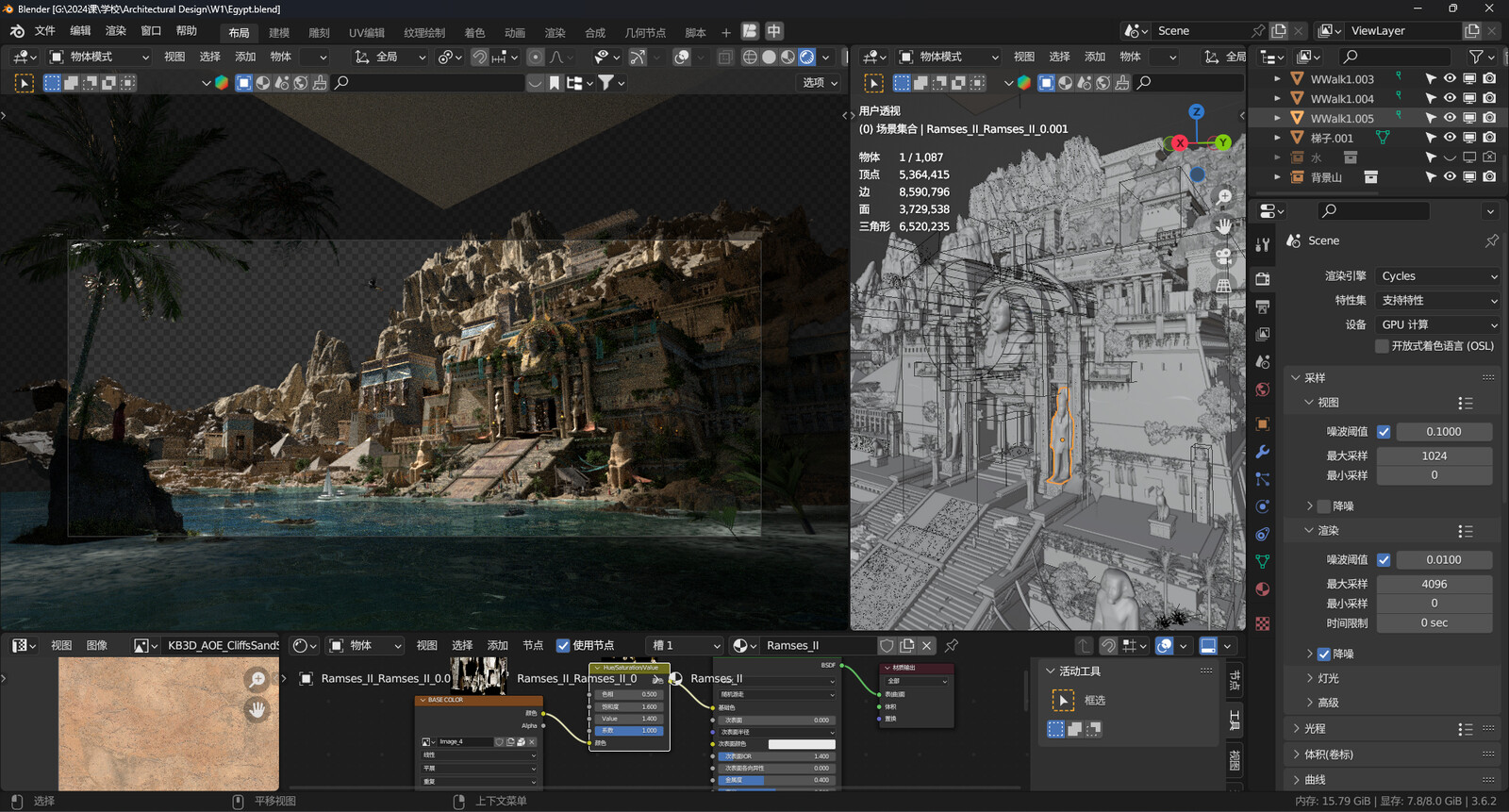Open the Output properties tab icon

(1263, 307)
